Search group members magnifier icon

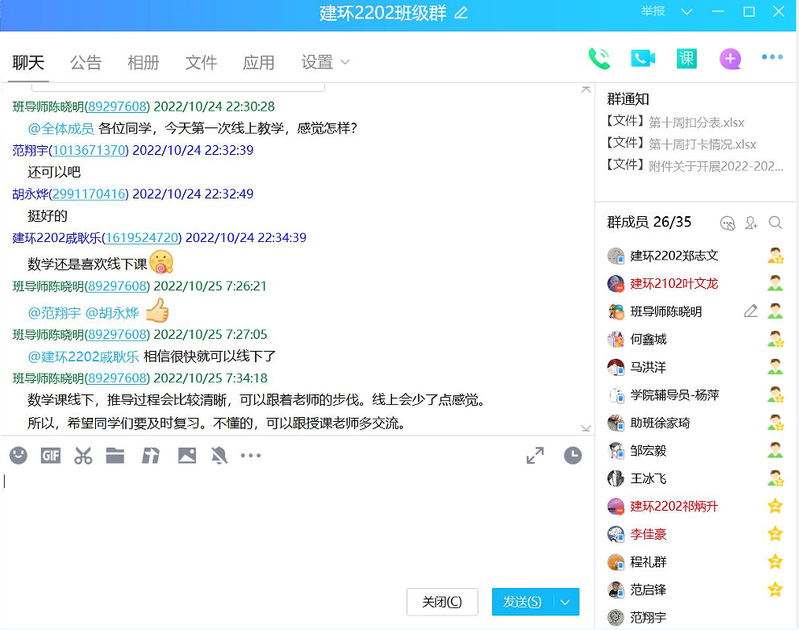click(x=776, y=223)
